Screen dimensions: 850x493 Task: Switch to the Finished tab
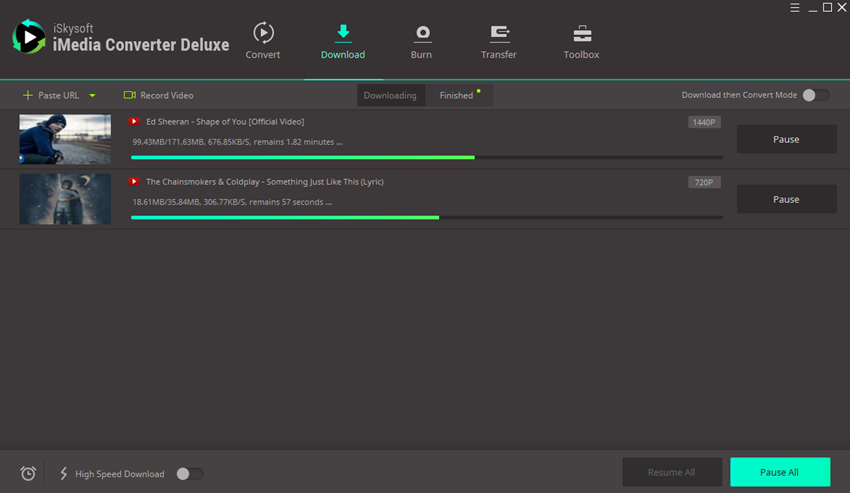click(459, 95)
